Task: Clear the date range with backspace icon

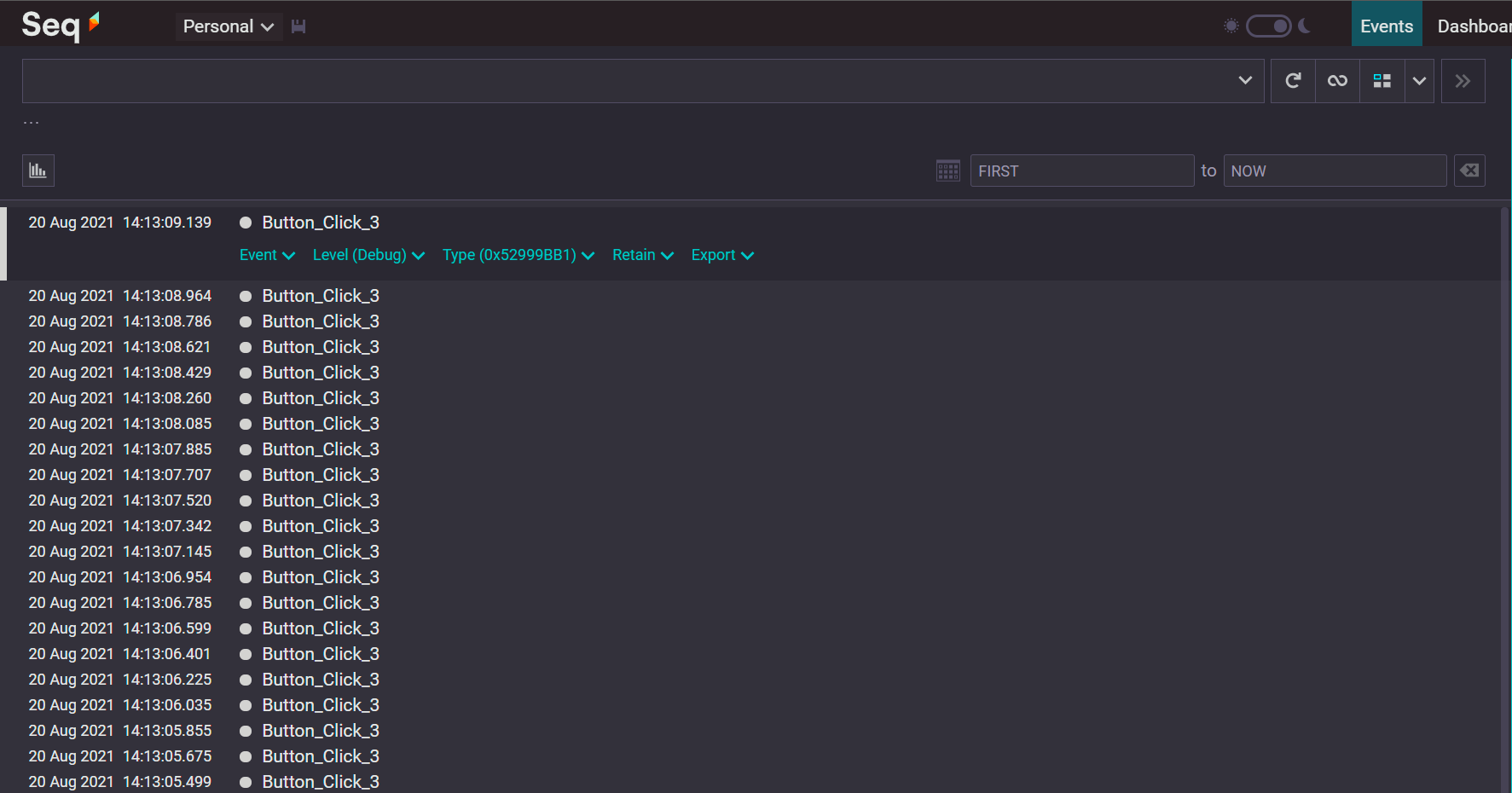Action: click(x=1469, y=171)
